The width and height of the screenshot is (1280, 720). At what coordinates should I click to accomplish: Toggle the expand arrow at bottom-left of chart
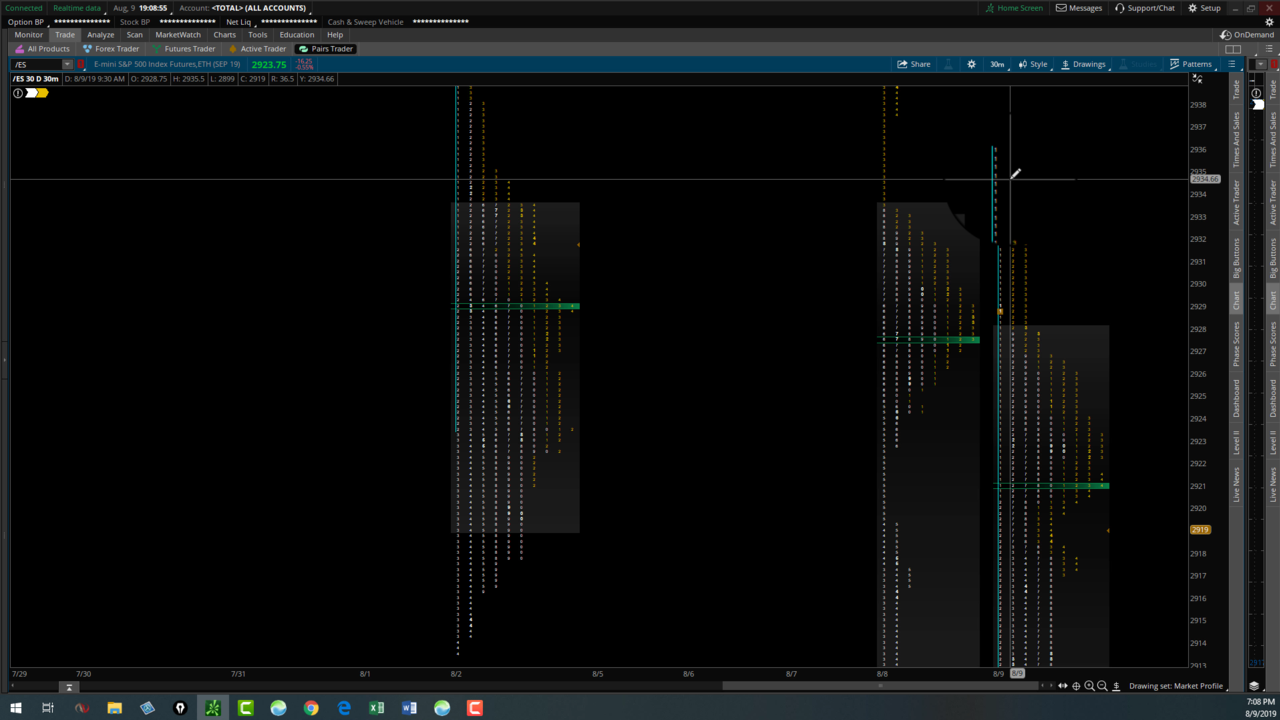[x=69, y=687]
